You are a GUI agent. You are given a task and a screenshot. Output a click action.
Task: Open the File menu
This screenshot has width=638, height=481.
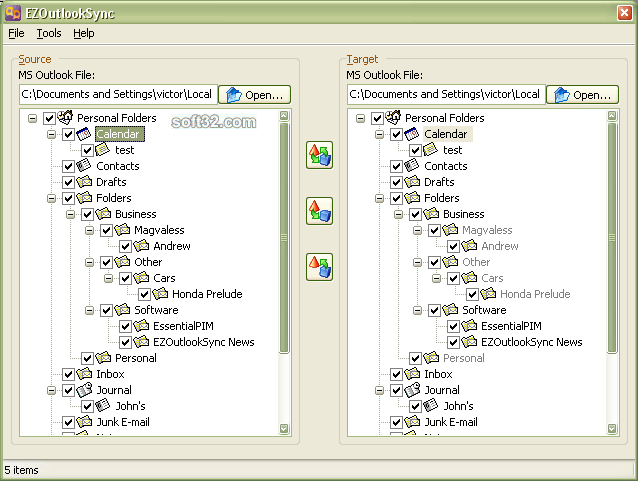coord(16,33)
